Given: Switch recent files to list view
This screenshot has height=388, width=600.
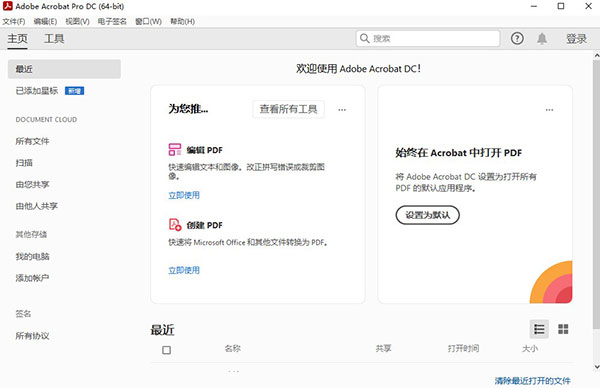Looking at the screenshot, I should click(539, 329).
